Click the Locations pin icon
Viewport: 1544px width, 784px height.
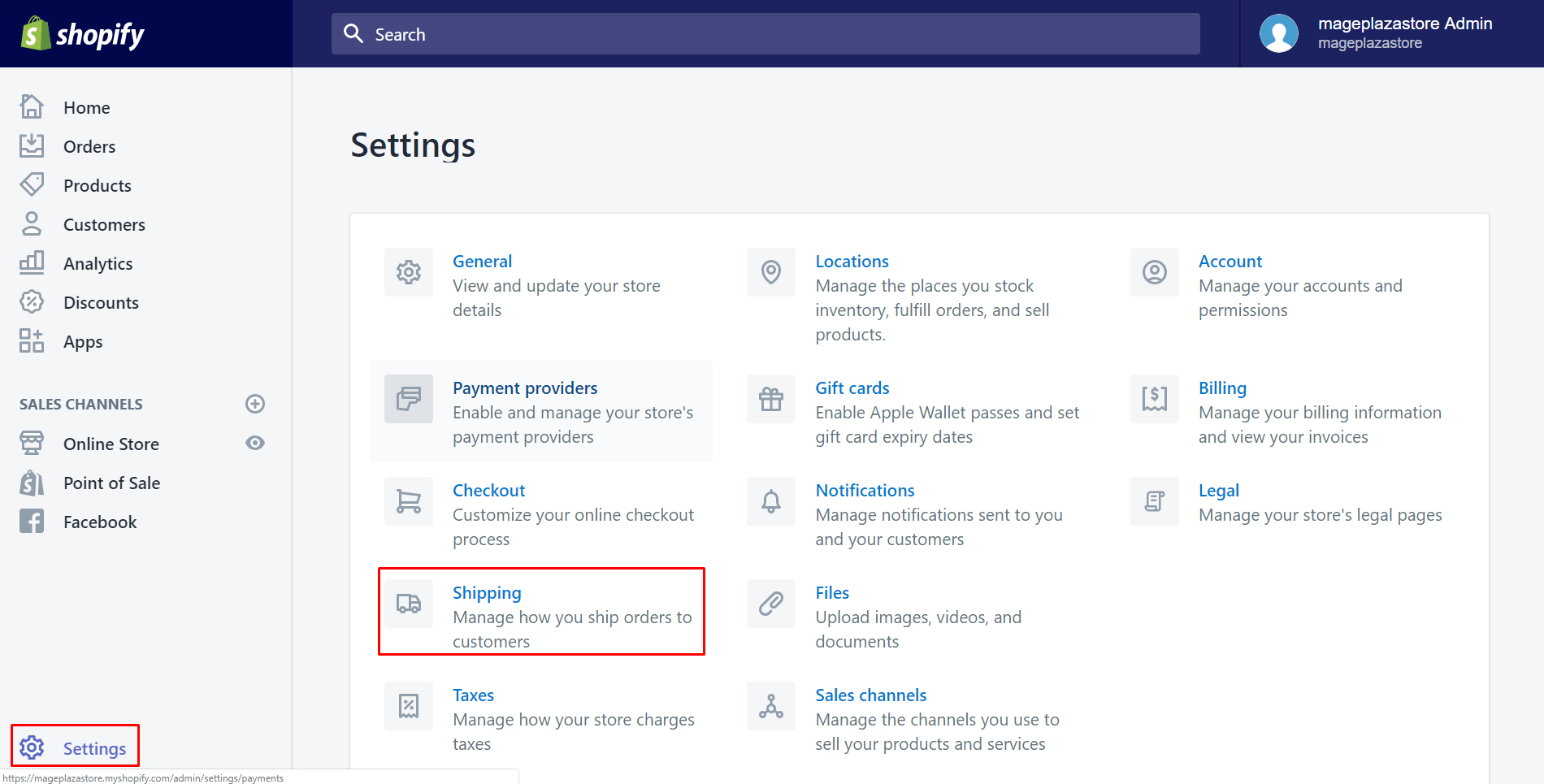(771, 272)
